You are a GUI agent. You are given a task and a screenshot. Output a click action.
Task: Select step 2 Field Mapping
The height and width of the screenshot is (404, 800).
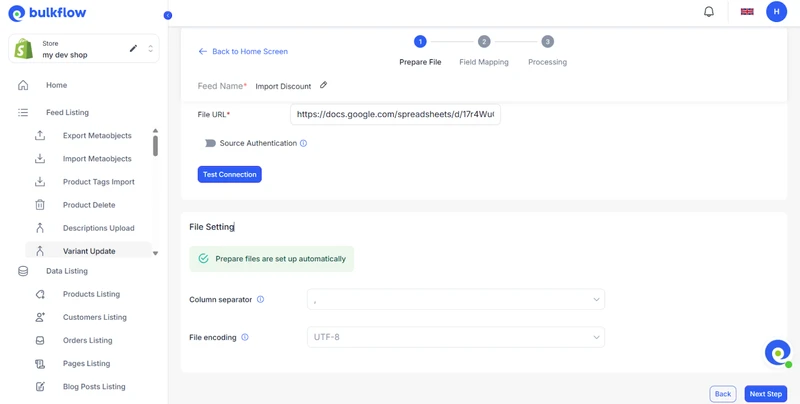pos(484,51)
